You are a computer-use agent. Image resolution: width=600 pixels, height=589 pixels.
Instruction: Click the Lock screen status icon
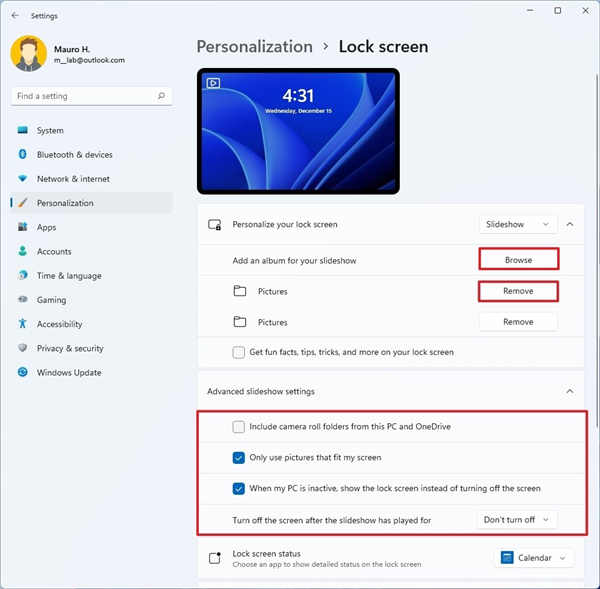(215, 558)
